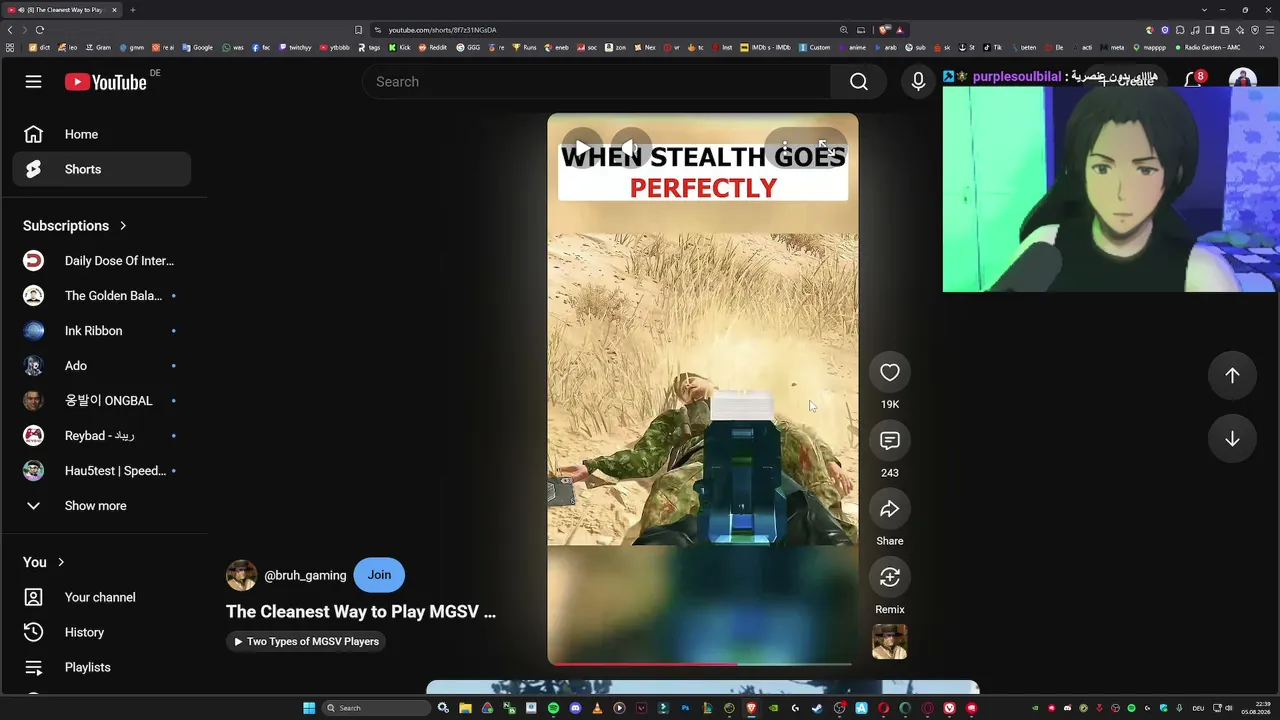
Task: Open the comments showing 243
Action: pyautogui.click(x=889, y=441)
